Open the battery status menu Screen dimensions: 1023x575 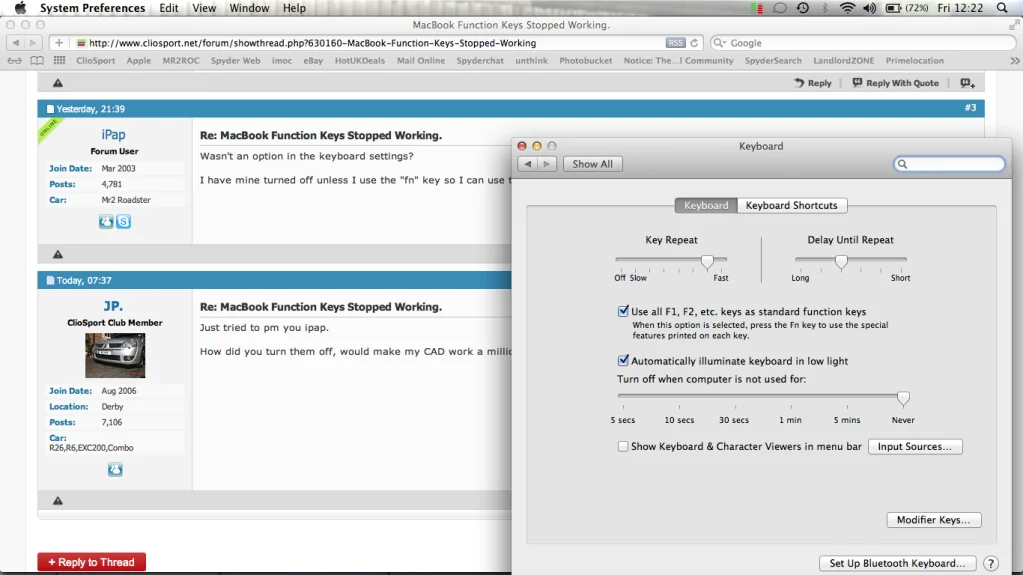(907, 8)
